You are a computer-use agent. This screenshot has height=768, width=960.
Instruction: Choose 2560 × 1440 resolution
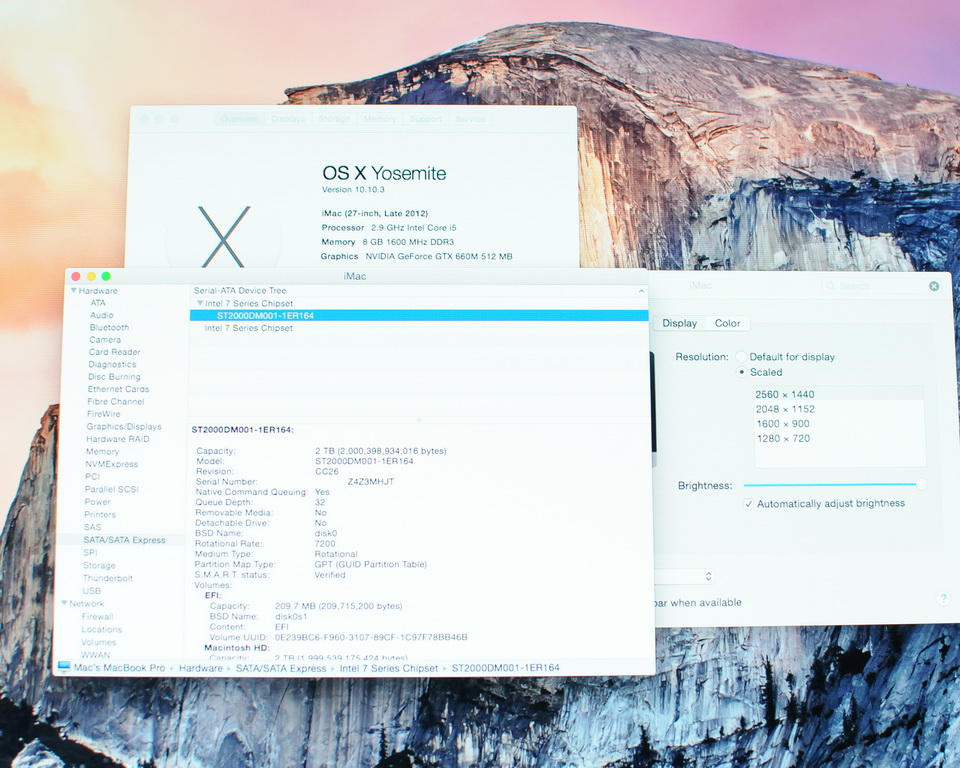click(x=838, y=394)
